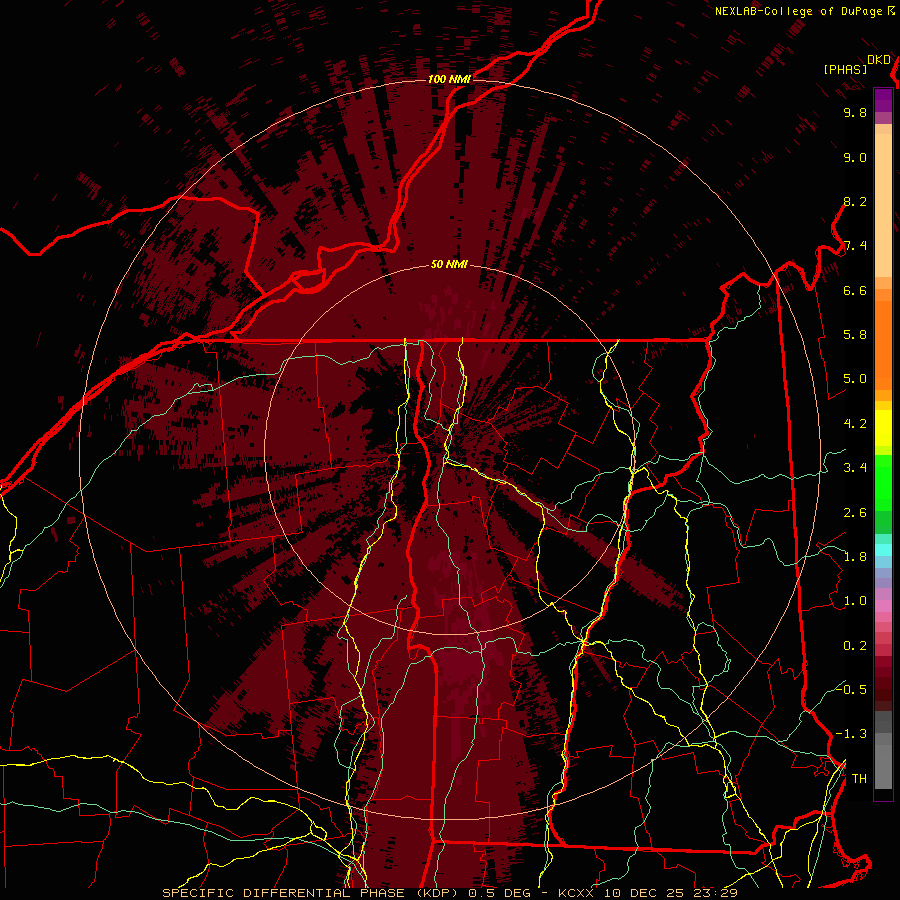Click the [PHAS] legend heading
The image size is (900, 900).
click(845, 70)
